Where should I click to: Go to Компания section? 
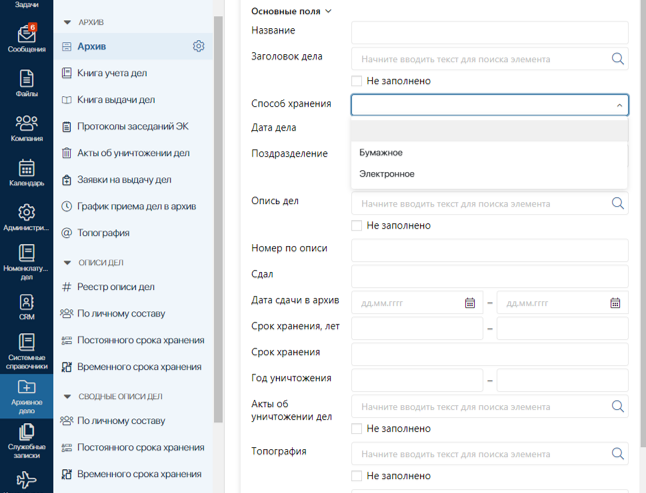click(x=26, y=128)
